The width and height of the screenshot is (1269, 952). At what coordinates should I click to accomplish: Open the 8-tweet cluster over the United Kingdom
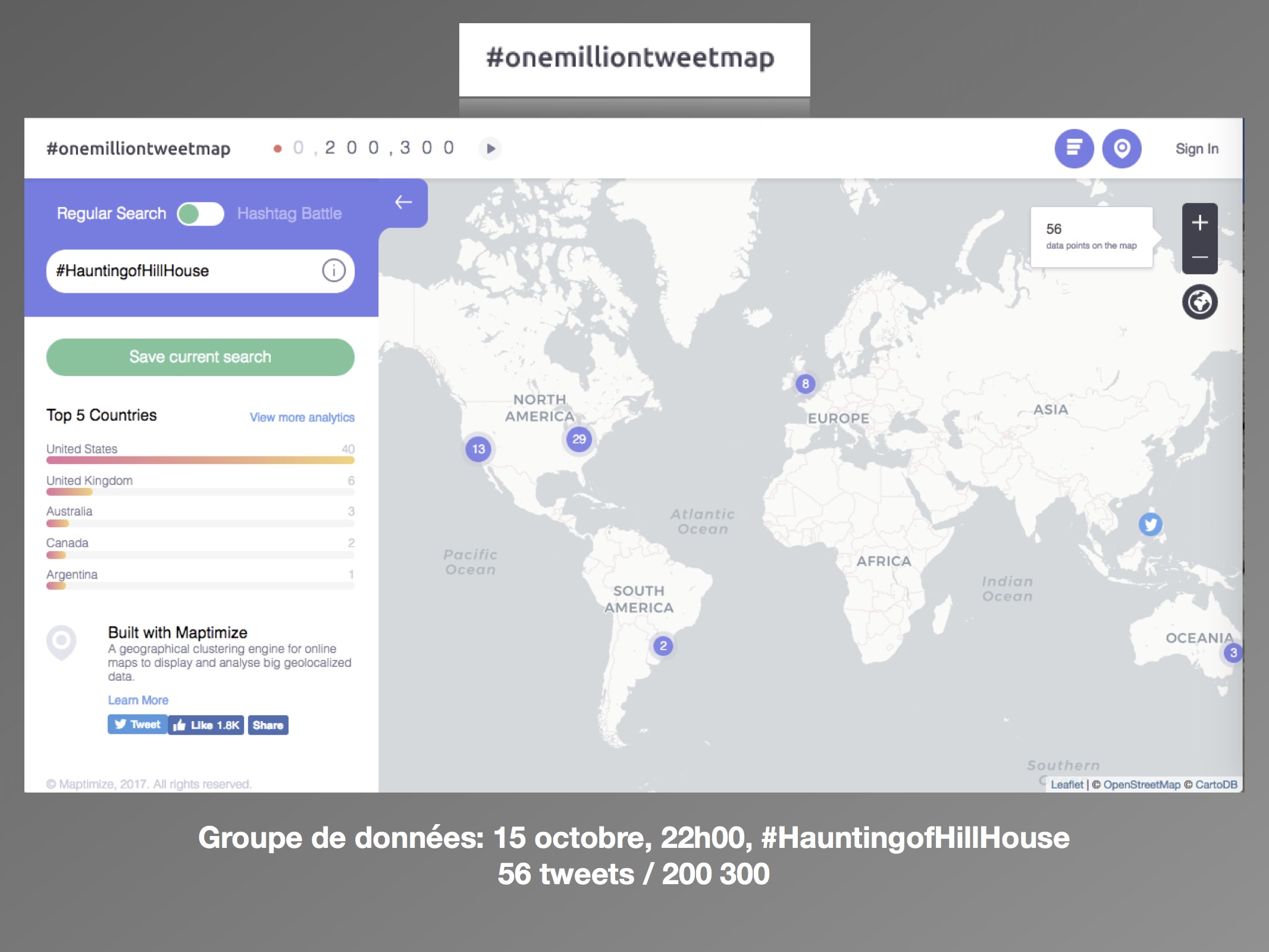pos(805,384)
